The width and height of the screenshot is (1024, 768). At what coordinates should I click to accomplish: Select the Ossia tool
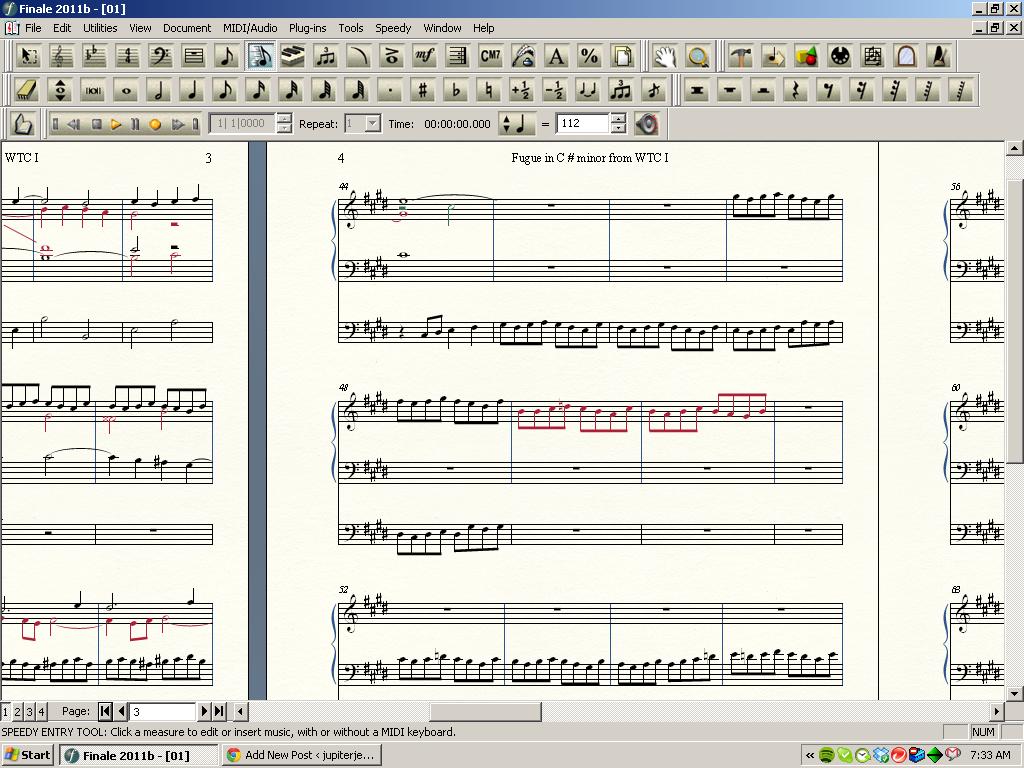(x=873, y=56)
